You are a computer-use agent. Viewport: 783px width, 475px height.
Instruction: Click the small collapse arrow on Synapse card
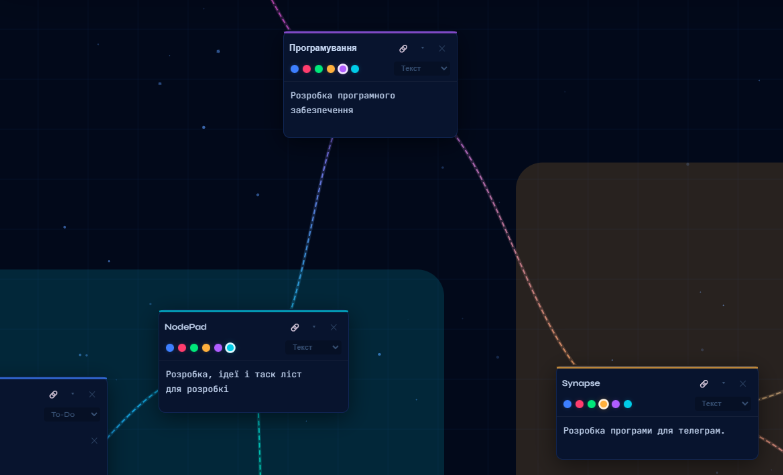point(723,383)
